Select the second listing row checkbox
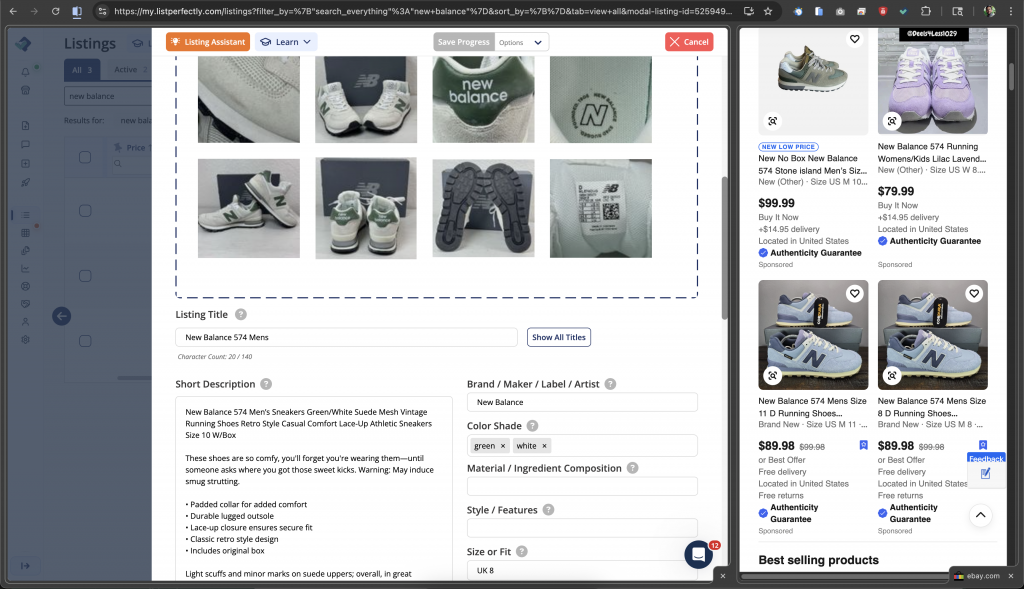Viewport: 1024px width, 589px height. tap(85, 276)
